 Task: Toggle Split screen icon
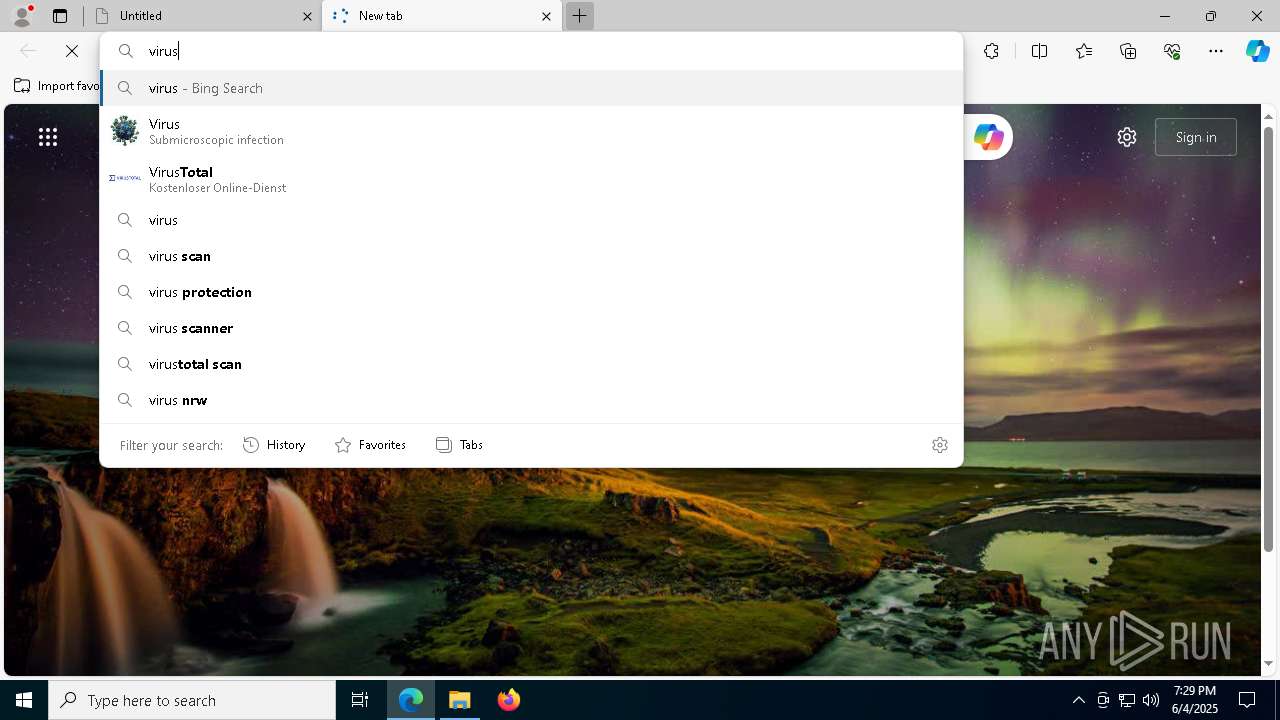pyautogui.click(x=1039, y=51)
